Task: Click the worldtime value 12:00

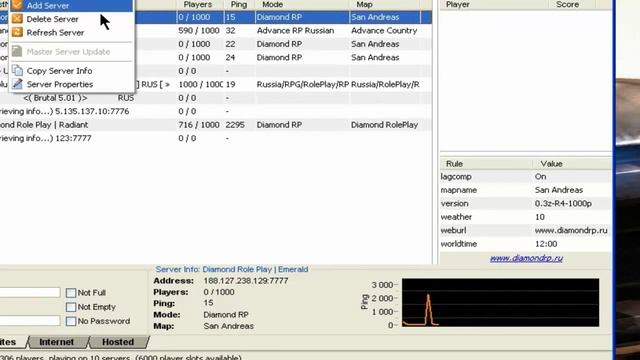Action: (x=546, y=244)
